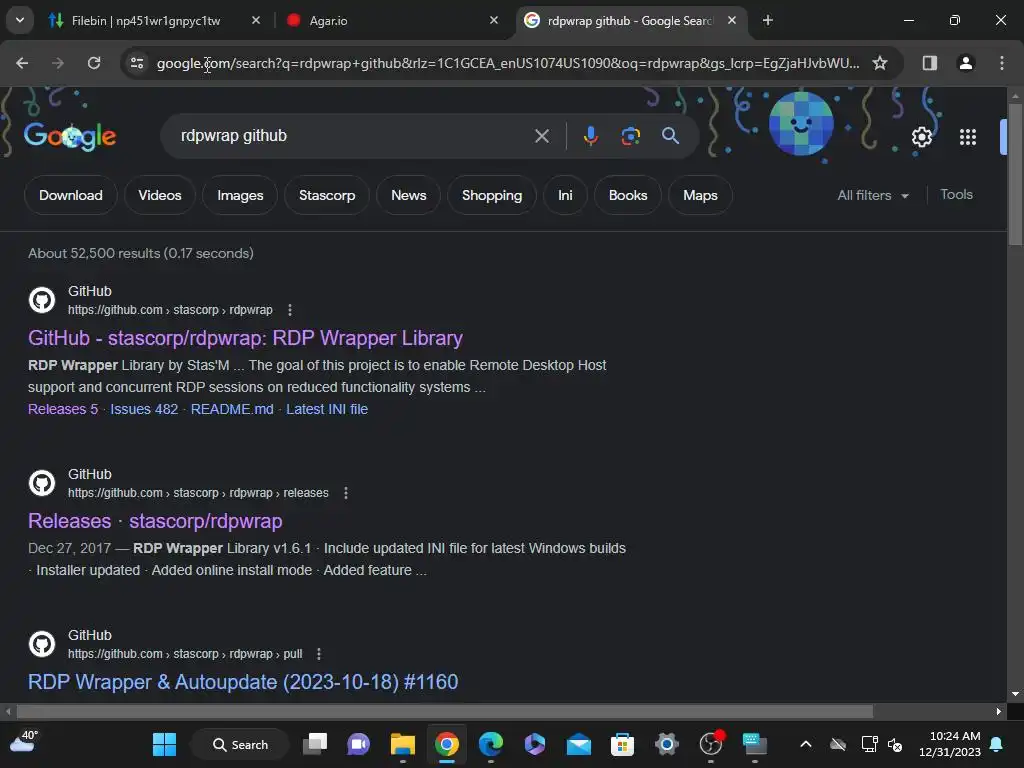Submit search with the magnifier icon
This screenshot has height=768, width=1024.
pyautogui.click(x=670, y=136)
